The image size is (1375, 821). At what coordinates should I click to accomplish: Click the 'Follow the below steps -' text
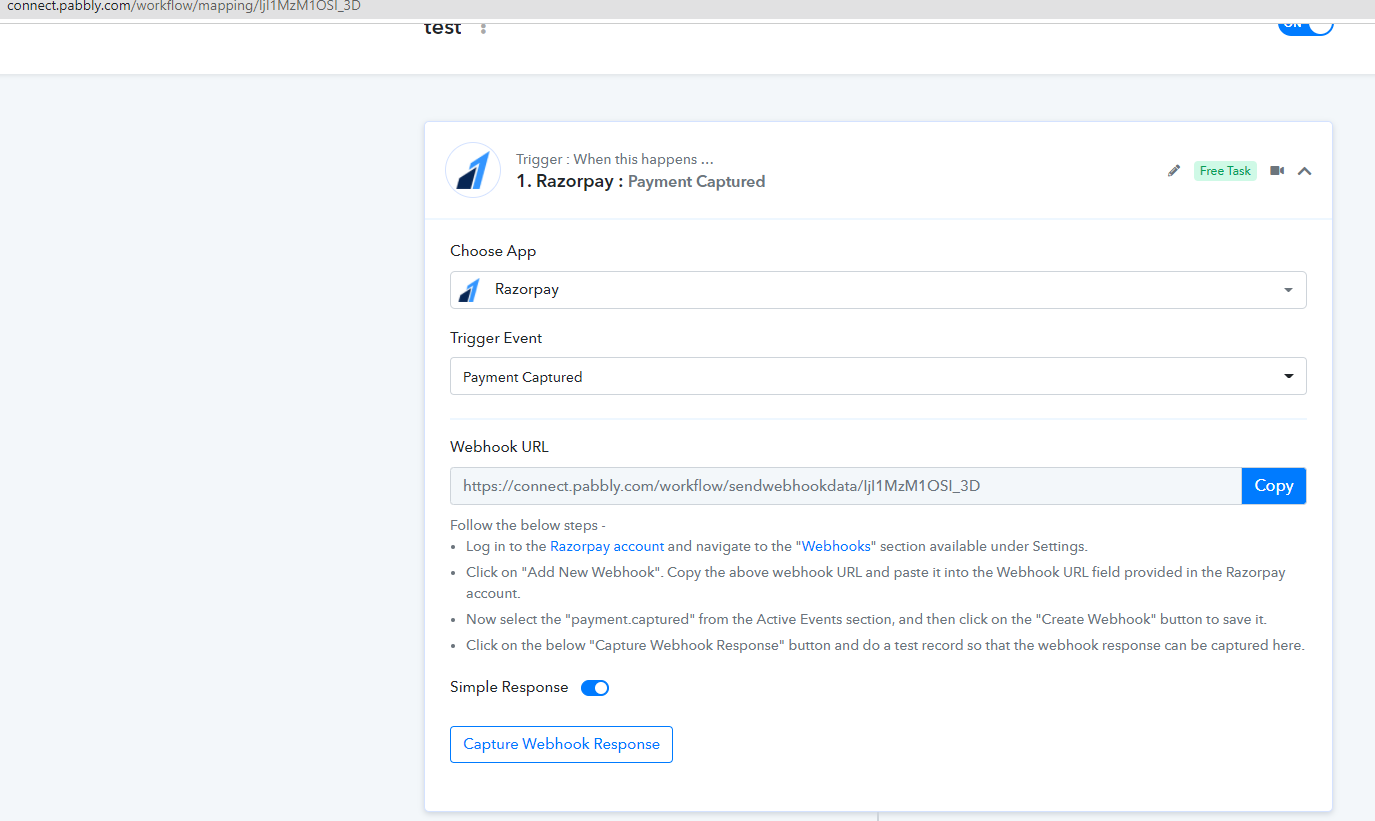point(528,525)
